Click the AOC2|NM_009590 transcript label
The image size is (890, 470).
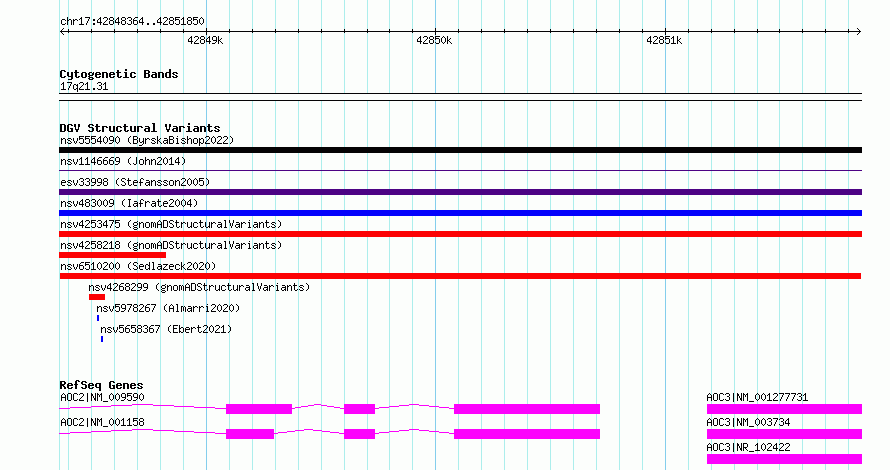coord(102,397)
